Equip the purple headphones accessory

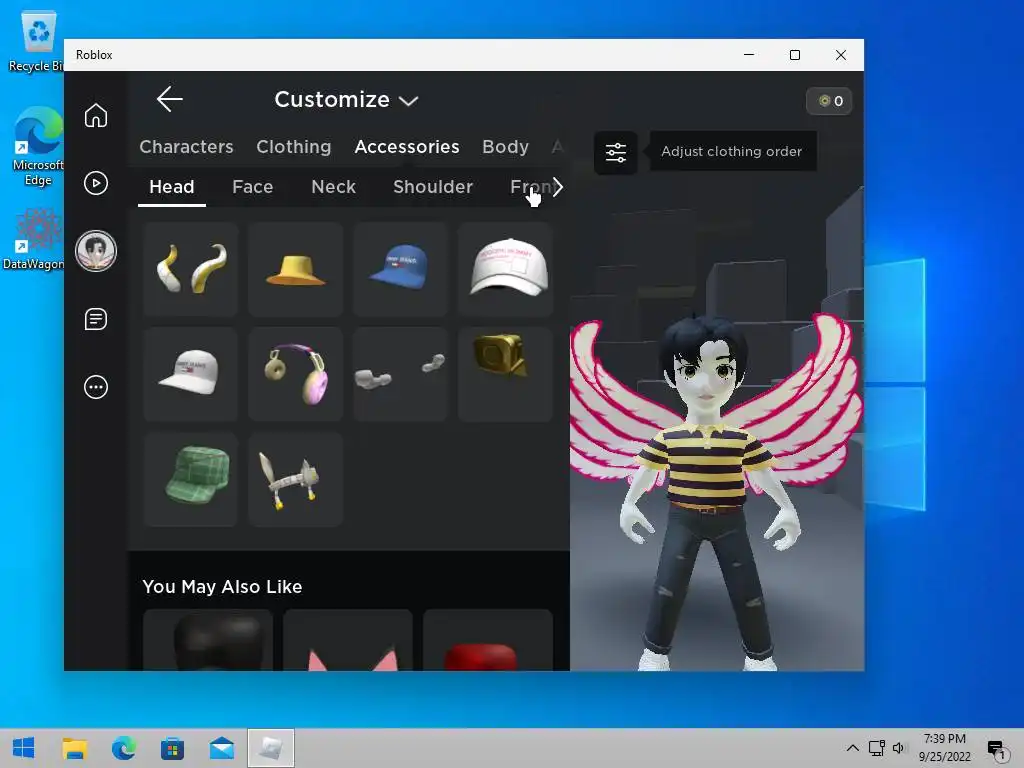pyautogui.click(x=296, y=374)
